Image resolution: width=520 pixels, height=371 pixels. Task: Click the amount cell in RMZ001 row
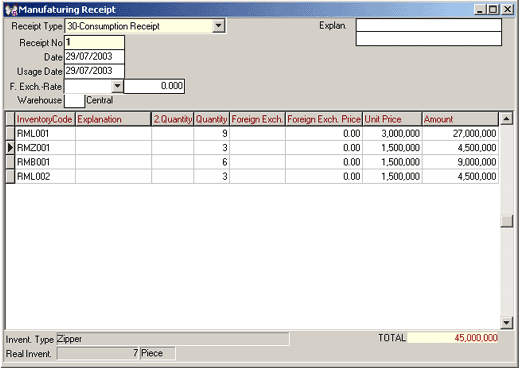[460, 148]
